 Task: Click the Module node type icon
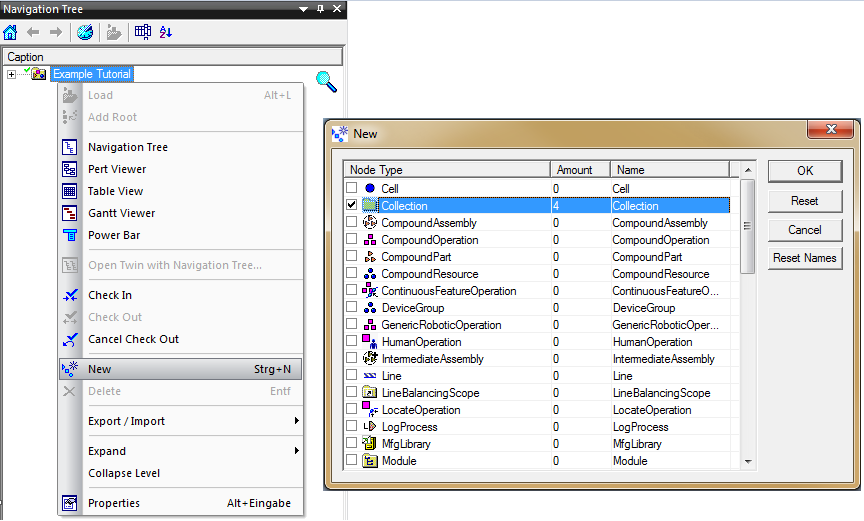click(369, 461)
